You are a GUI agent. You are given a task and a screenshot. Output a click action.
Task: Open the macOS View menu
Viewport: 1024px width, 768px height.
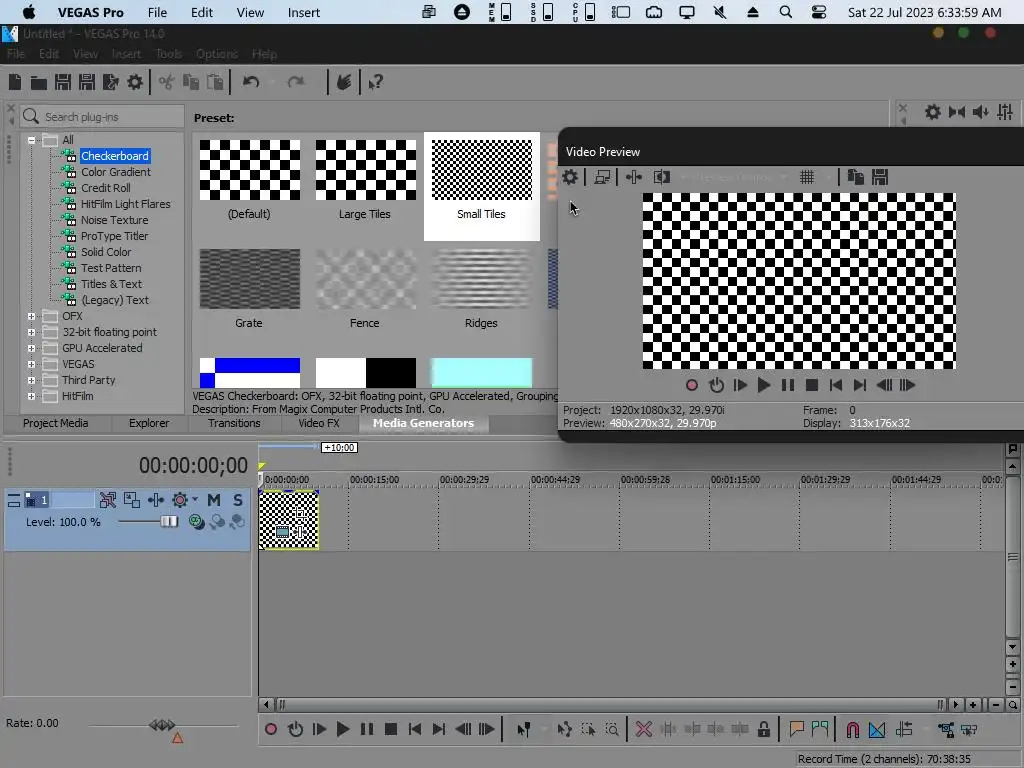click(x=250, y=12)
